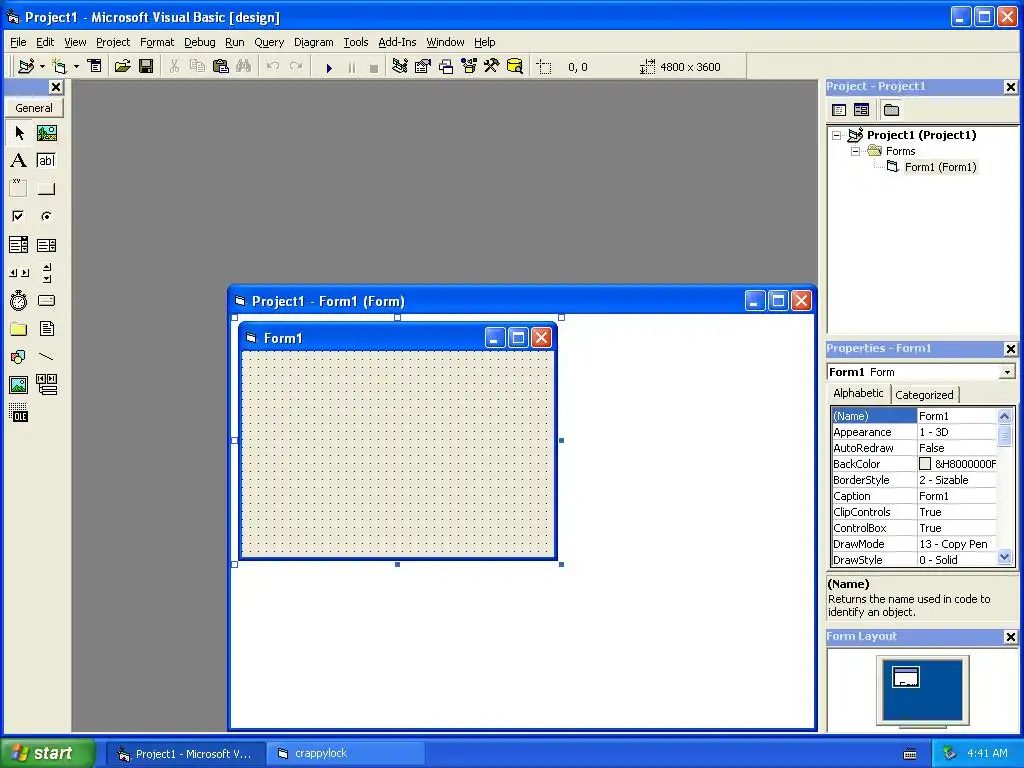1024x768 pixels.
Task: Open the Format menu
Action: pos(157,42)
